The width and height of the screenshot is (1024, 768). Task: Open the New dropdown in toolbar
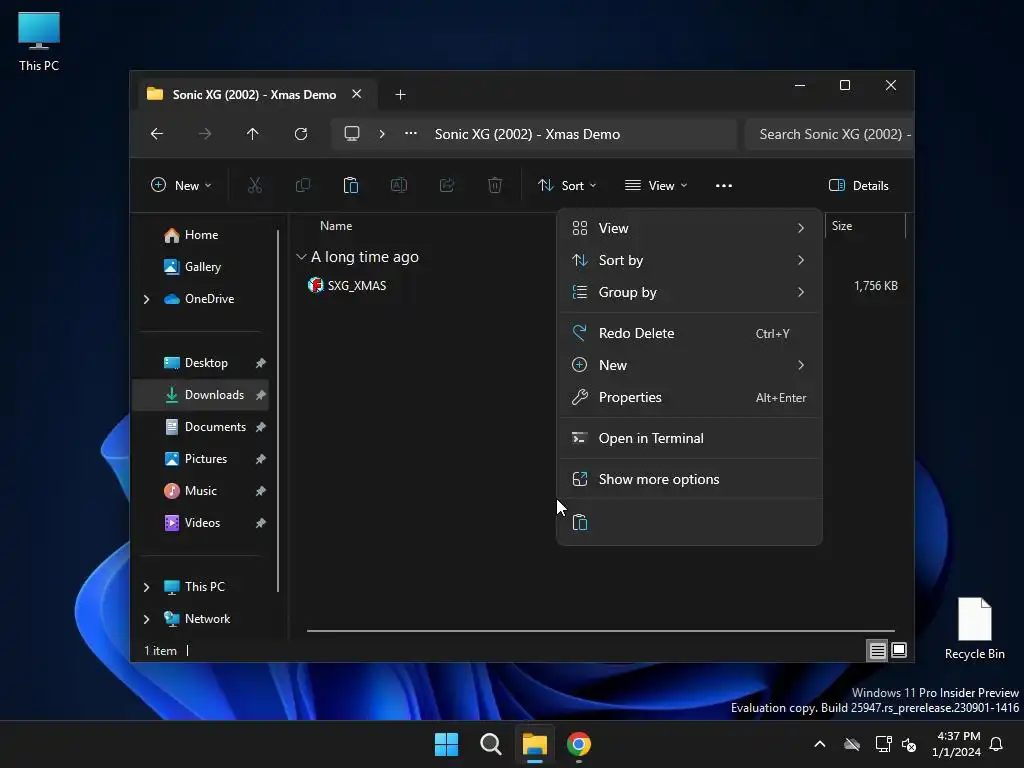[181, 185]
